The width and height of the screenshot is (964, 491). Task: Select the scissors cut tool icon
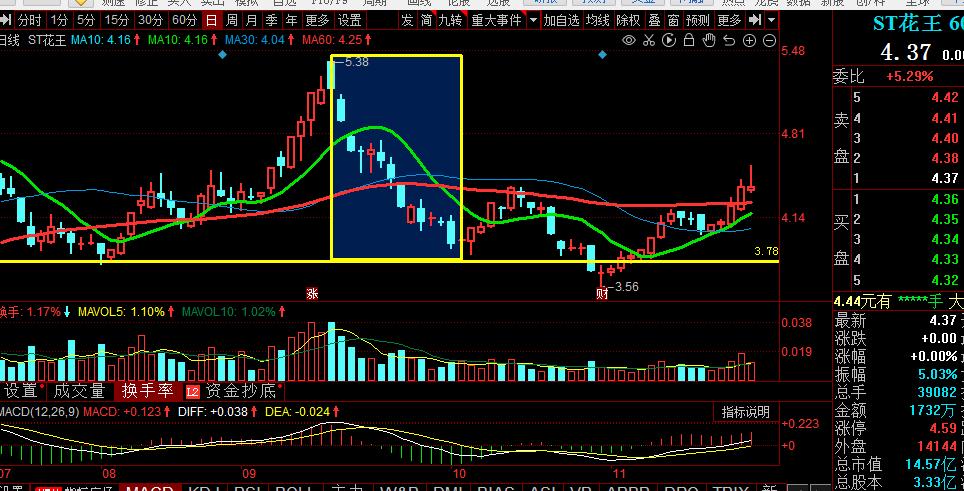(649, 41)
